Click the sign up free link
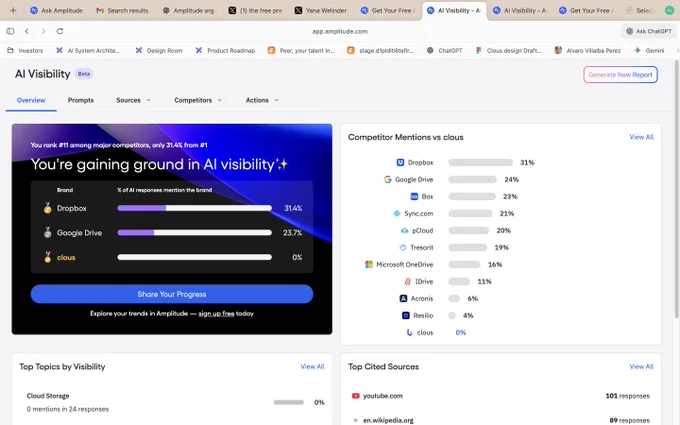 (x=216, y=314)
